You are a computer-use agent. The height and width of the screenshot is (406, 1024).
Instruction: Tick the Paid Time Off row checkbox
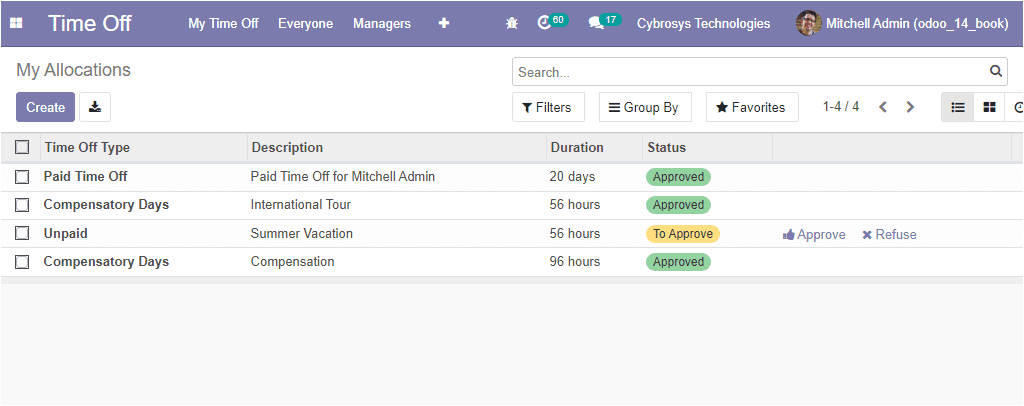pyautogui.click(x=22, y=177)
